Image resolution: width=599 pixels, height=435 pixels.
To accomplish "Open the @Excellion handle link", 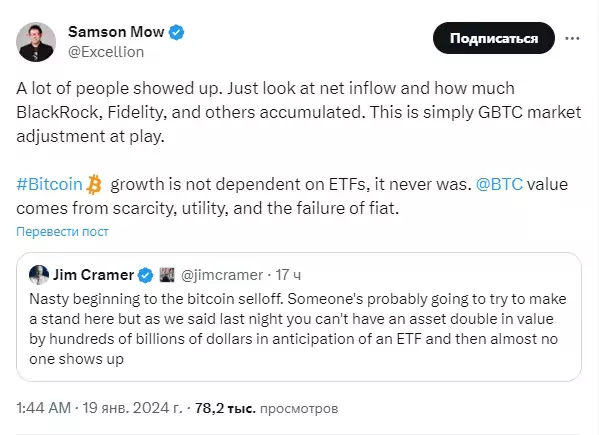I will pos(106,52).
